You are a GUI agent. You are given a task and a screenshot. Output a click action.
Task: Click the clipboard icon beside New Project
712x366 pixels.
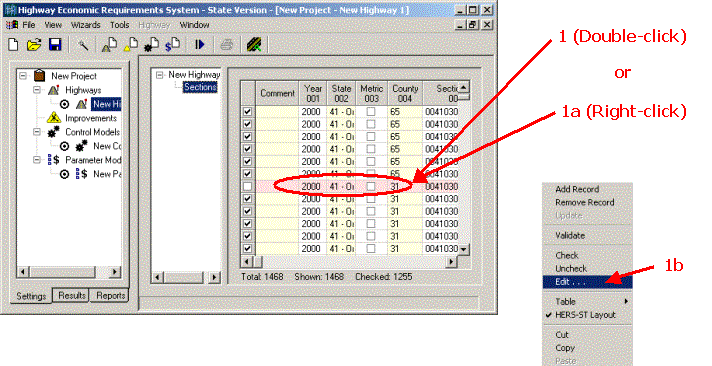click(40, 75)
